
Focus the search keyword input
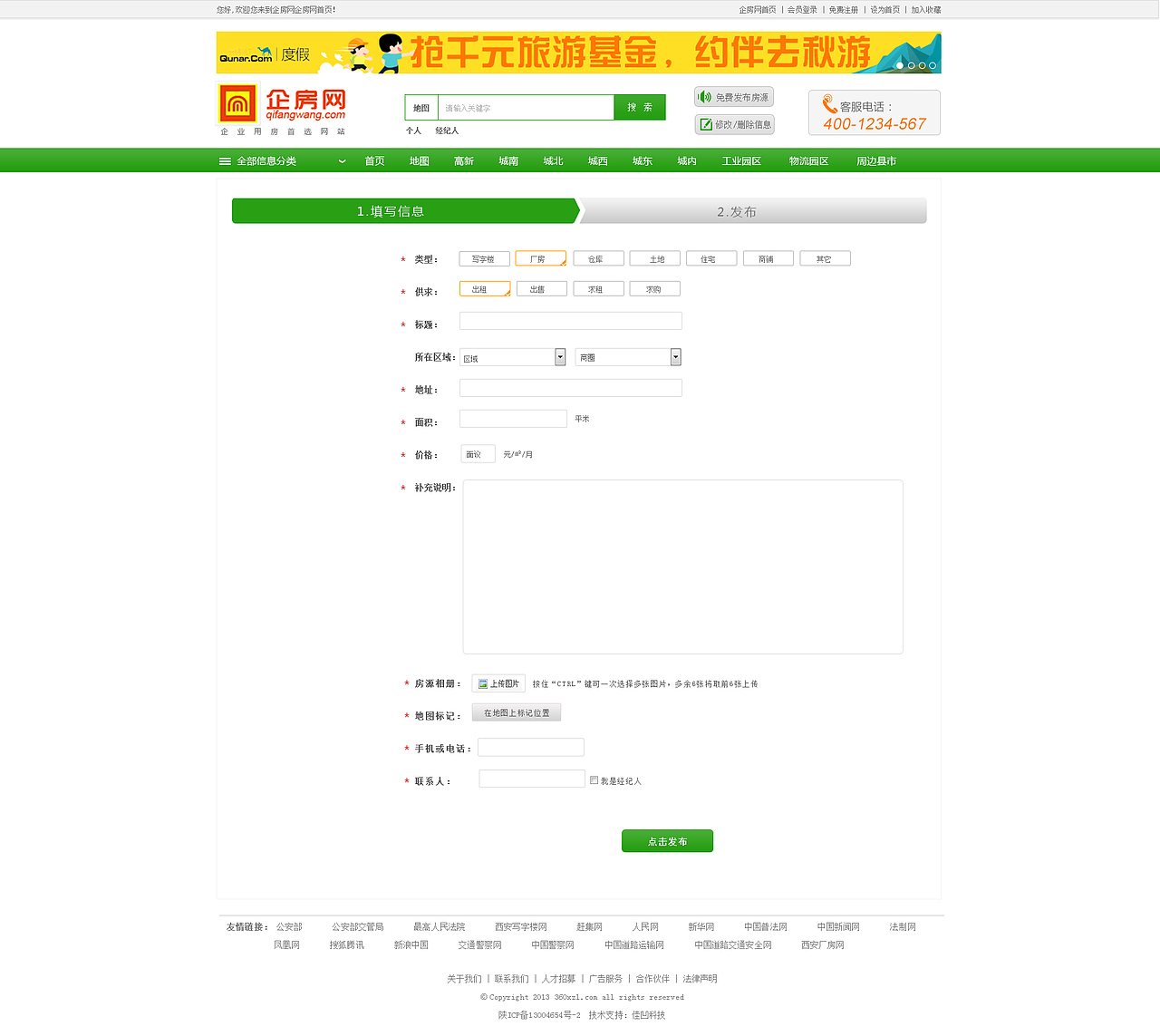(x=526, y=108)
